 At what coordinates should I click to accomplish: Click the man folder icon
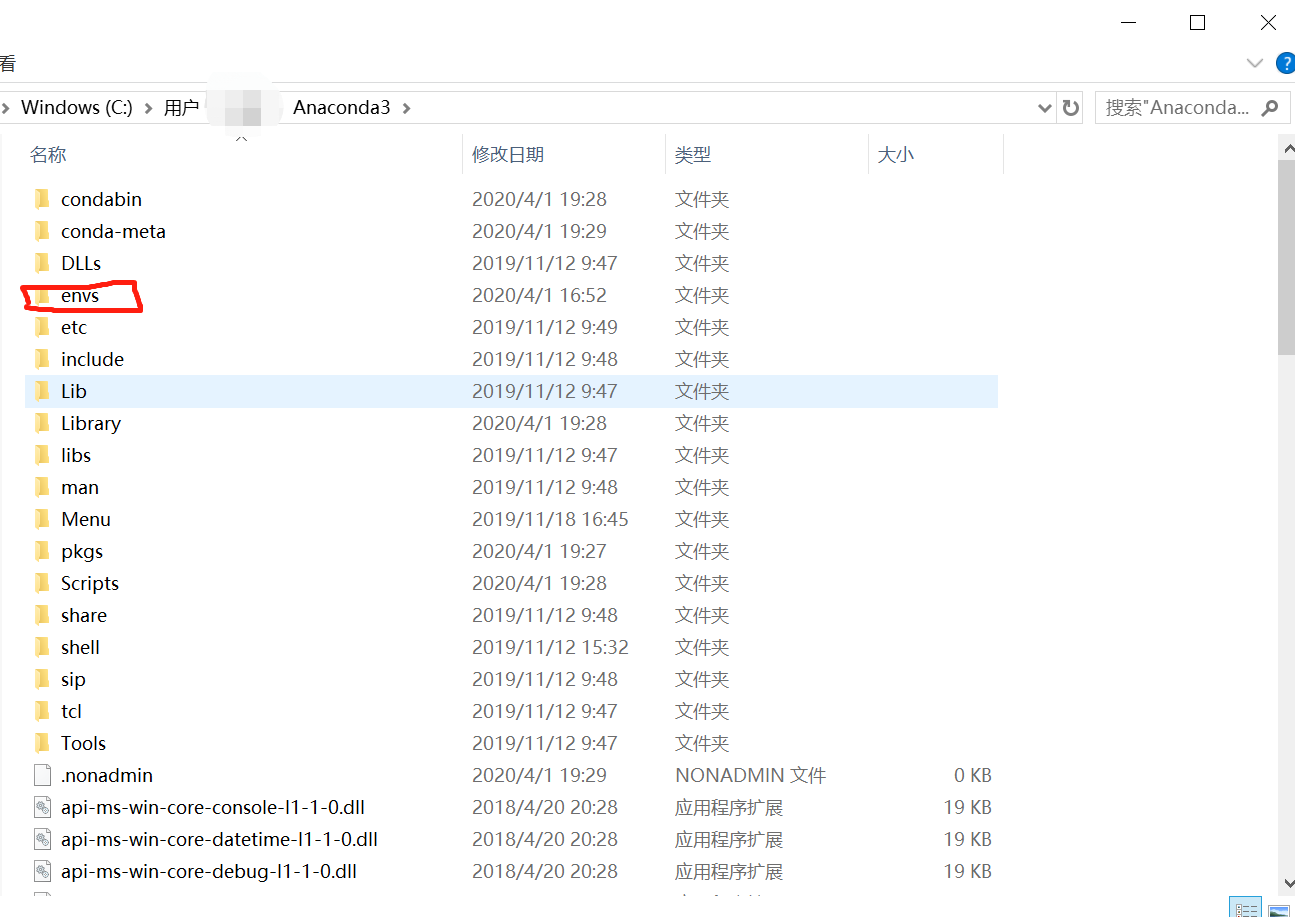pyautogui.click(x=42, y=487)
